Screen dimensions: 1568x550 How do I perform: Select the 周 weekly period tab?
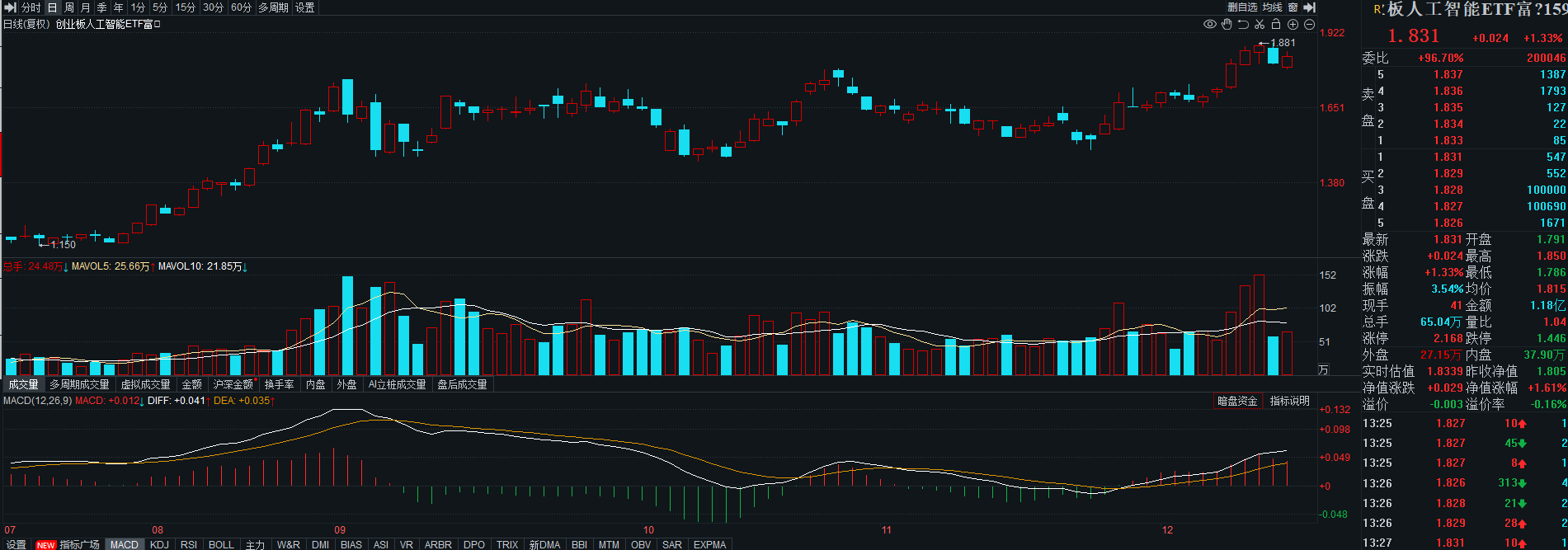(69, 7)
